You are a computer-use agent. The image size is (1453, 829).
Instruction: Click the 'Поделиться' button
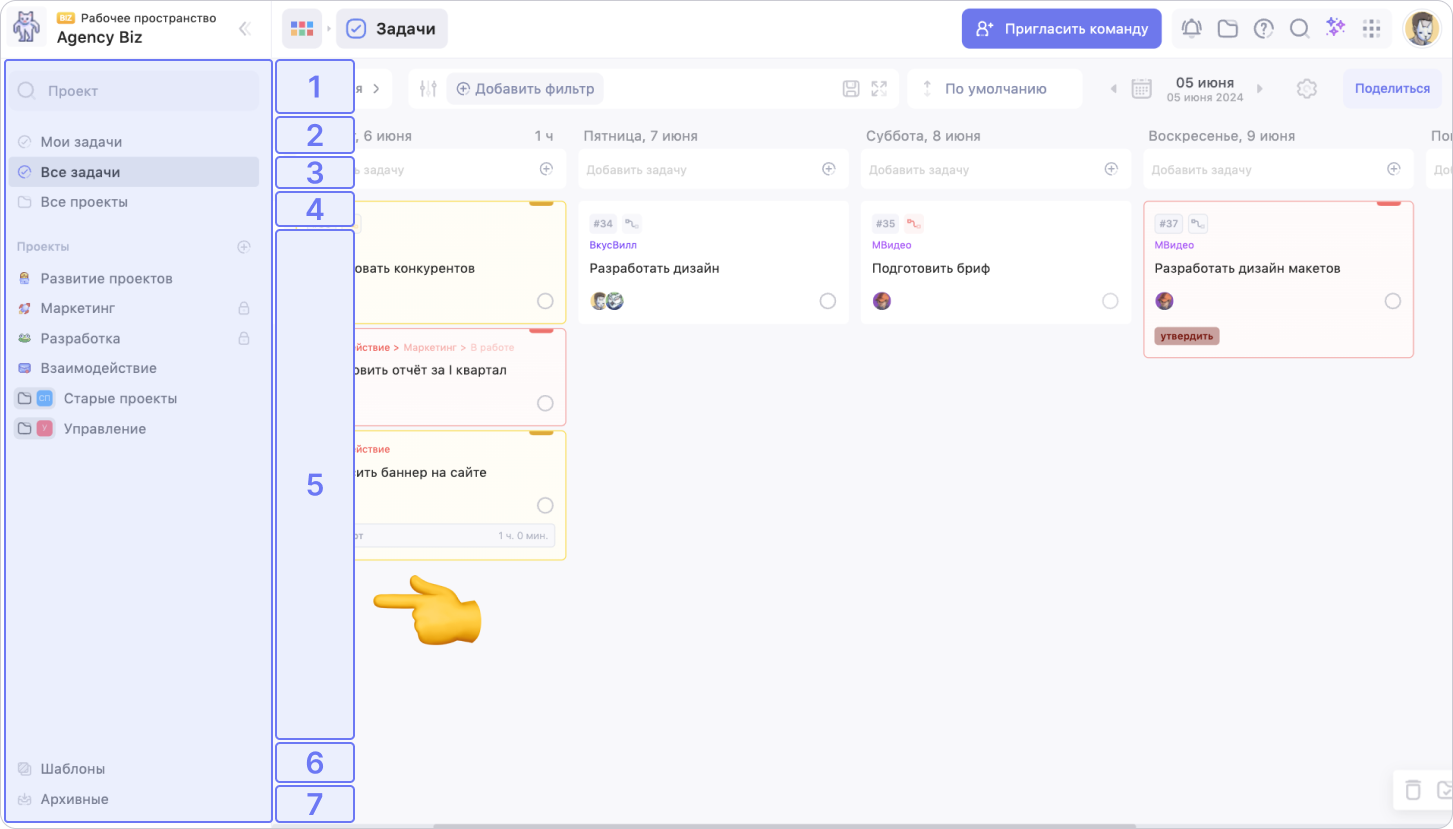(x=1391, y=89)
